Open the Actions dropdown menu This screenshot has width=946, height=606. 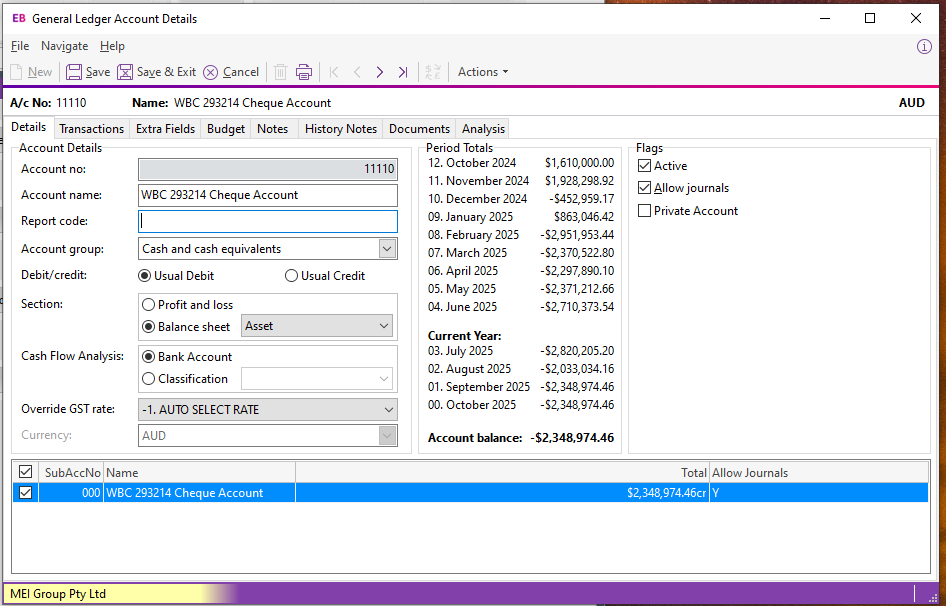[x=483, y=72]
